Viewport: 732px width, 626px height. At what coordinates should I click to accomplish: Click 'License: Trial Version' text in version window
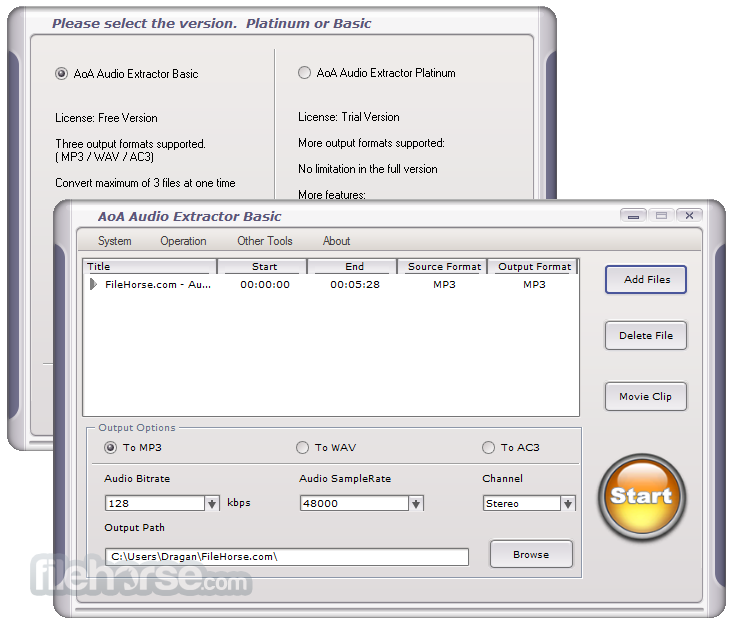[x=349, y=117]
